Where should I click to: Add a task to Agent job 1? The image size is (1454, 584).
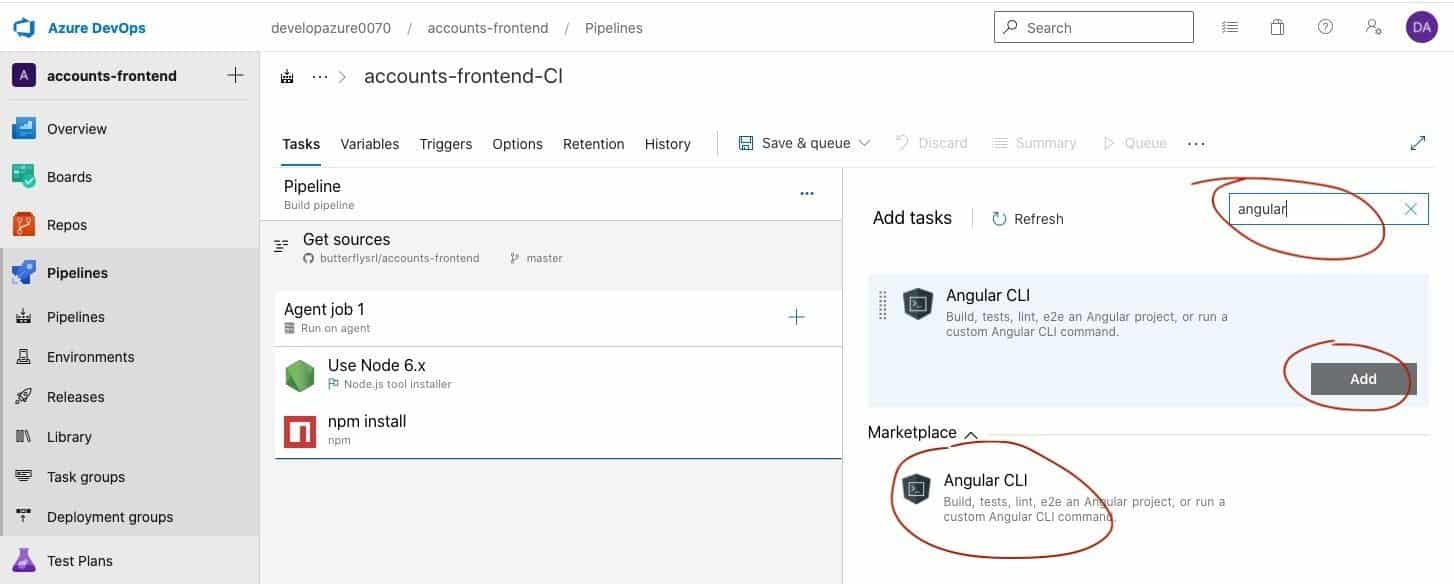[796, 317]
